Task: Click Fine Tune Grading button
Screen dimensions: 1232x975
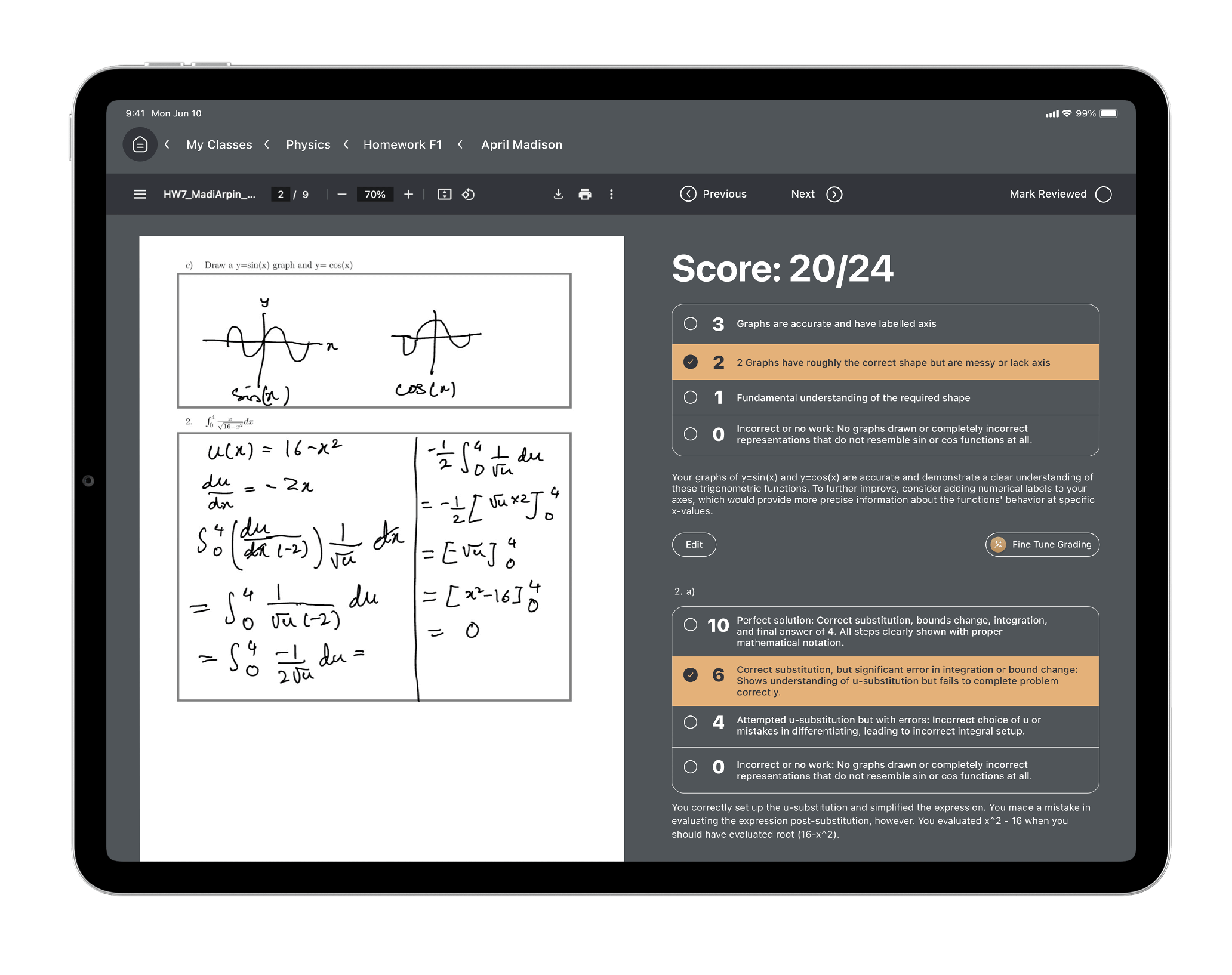Action: click(x=1042, y=544)
